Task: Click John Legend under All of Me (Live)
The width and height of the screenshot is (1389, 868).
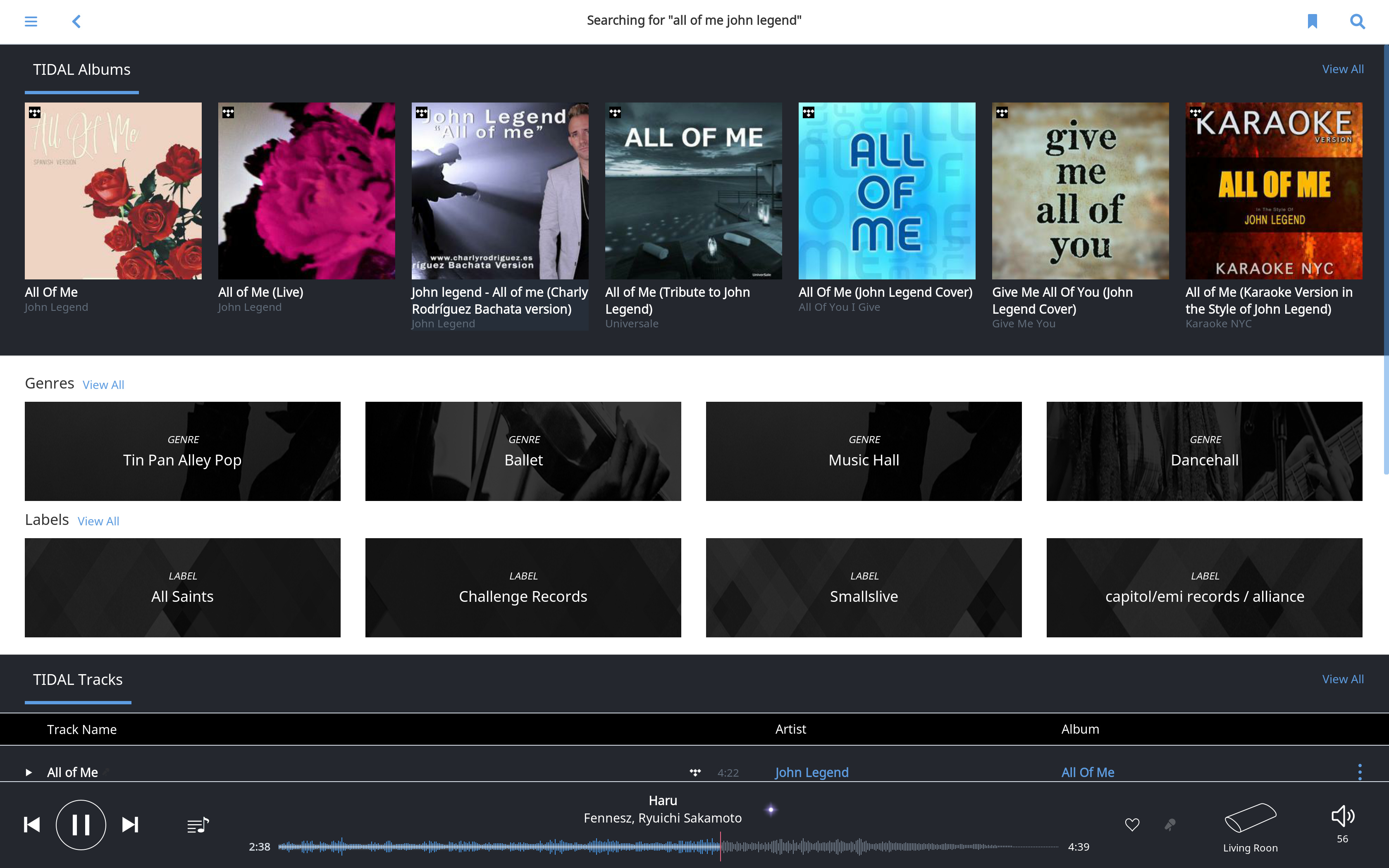Action: (250, 307)
